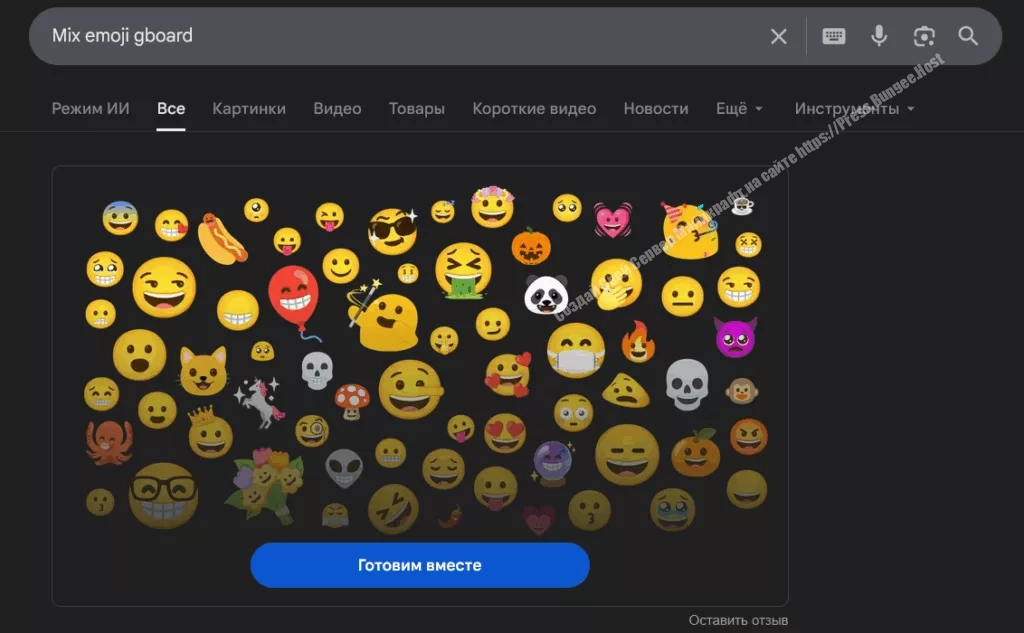
Task: Open the Видео tab
Action: coord(337,108)
